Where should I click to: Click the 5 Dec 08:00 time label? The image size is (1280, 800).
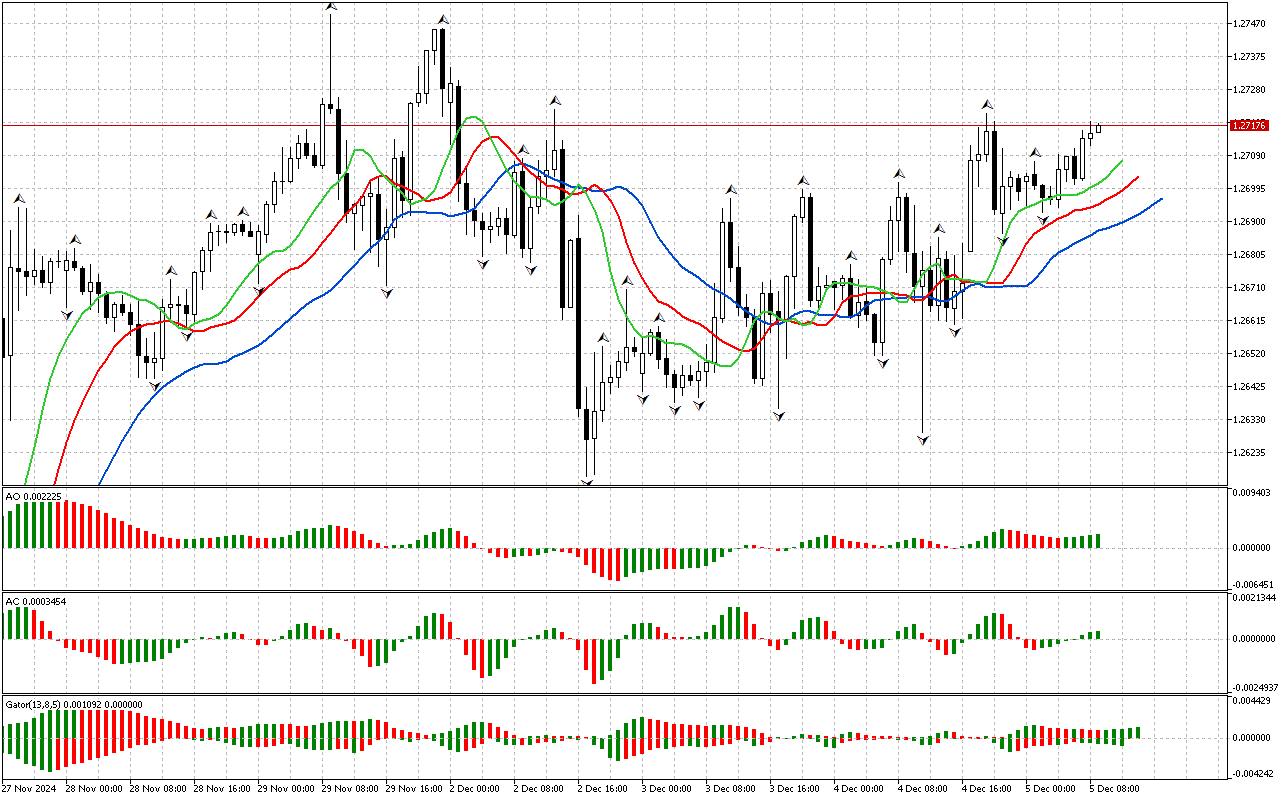(1116, 789)
